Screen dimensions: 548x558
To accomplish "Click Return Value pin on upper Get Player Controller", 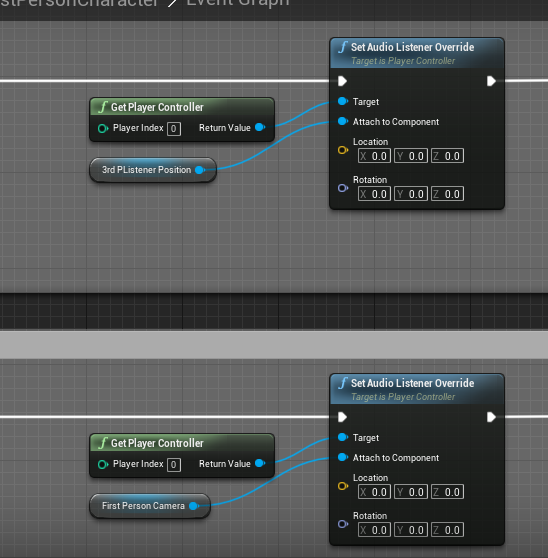I will [x=260, y=127].
